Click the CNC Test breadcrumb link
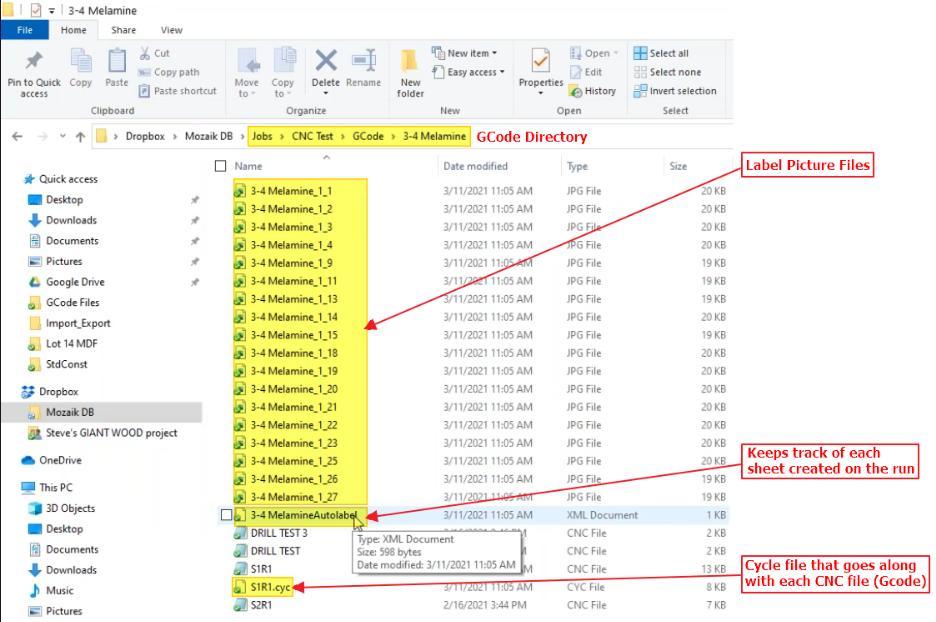 [x=312, y=136]
